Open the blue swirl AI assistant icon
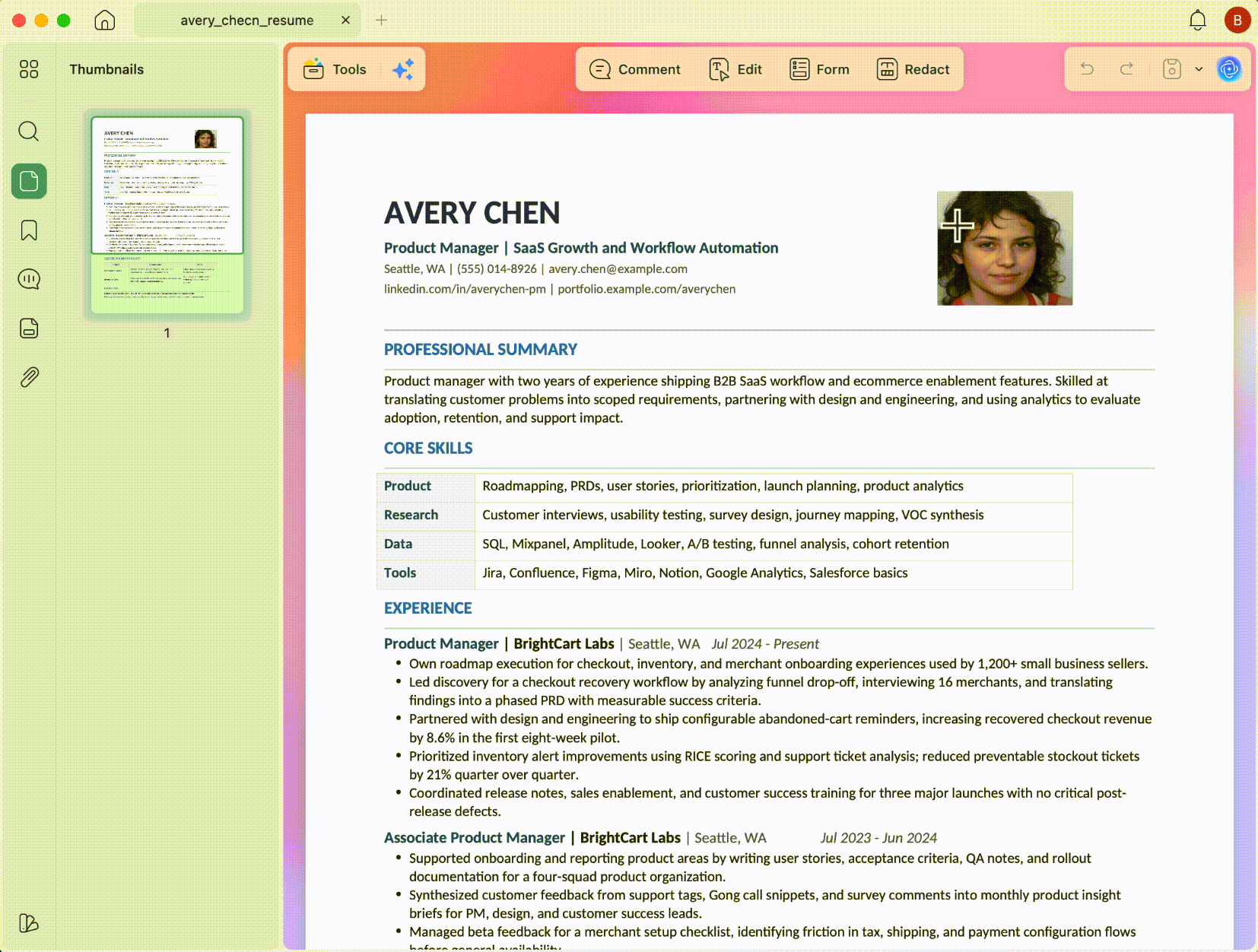1258x952 pixels. click(x=1229, y=69)
